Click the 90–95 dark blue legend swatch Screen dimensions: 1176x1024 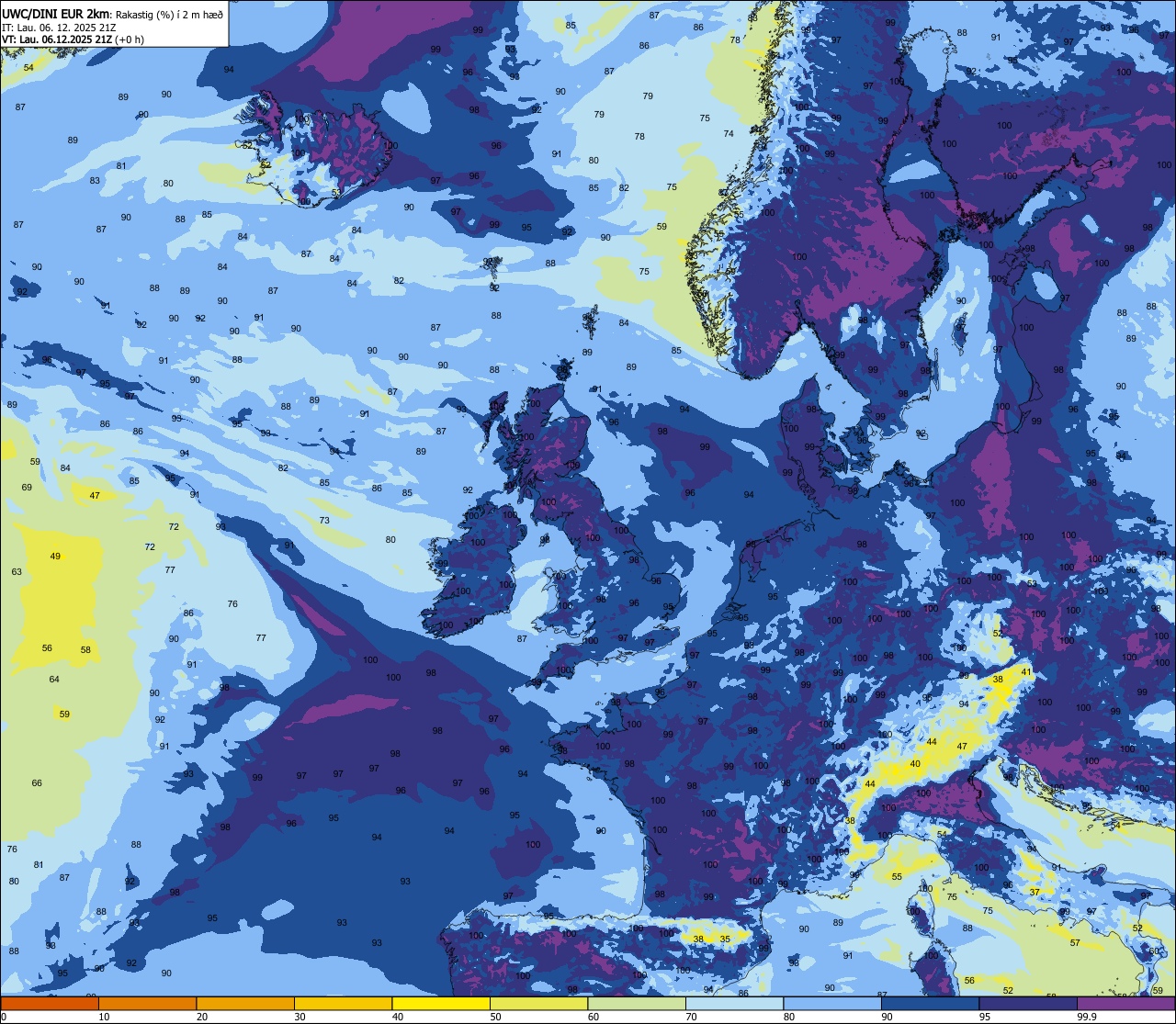coord(930,1003)
